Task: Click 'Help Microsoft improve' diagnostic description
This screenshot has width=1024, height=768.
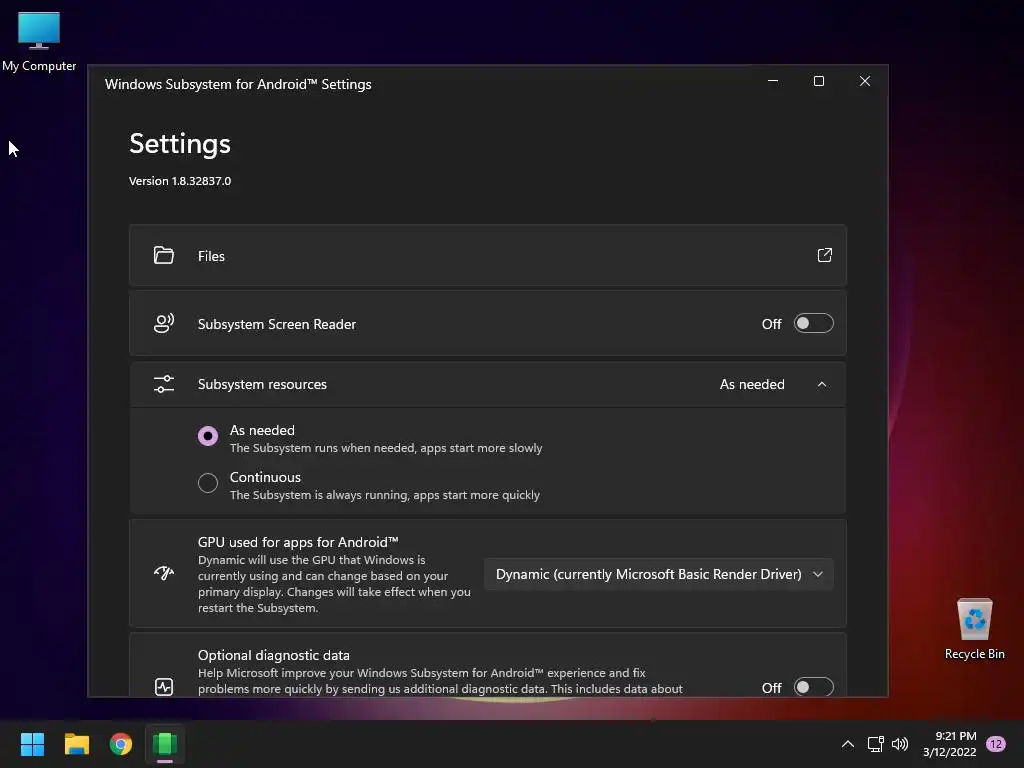Action: tap(440, 680)
